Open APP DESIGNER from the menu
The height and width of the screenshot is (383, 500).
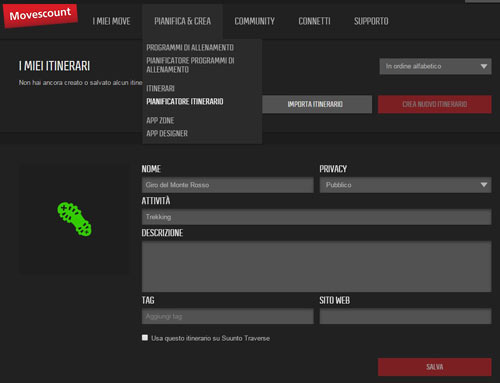pyautogui.click(x=167, y=133)
